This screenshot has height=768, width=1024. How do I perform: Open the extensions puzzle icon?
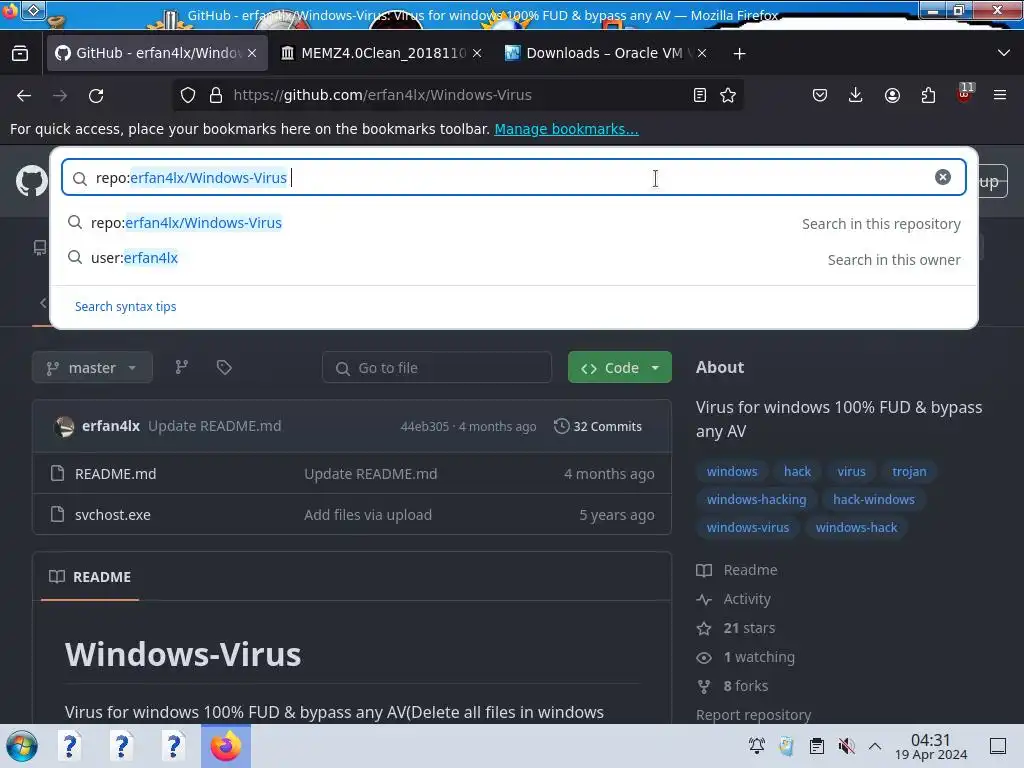click(928, 95)
